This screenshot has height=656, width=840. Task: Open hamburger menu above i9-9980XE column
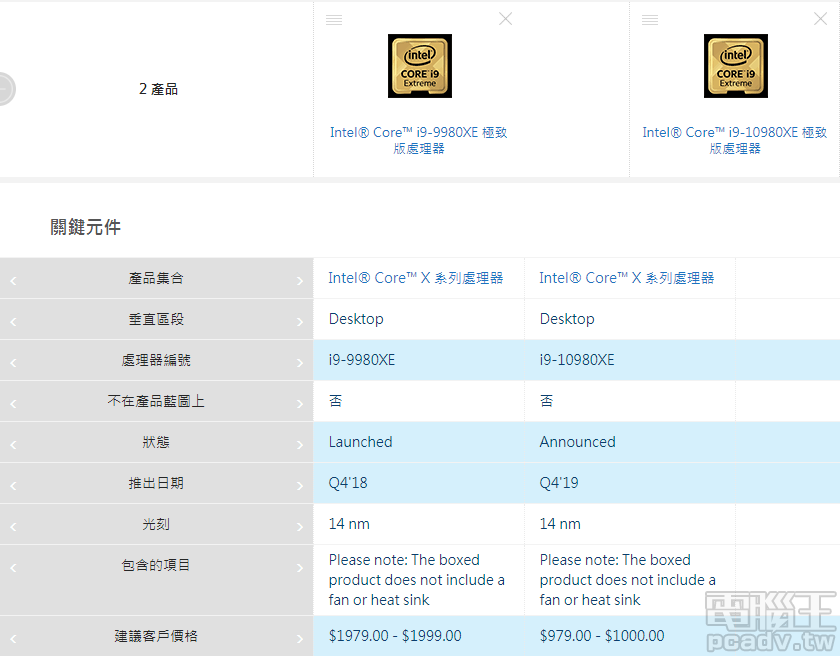(333, 19)
